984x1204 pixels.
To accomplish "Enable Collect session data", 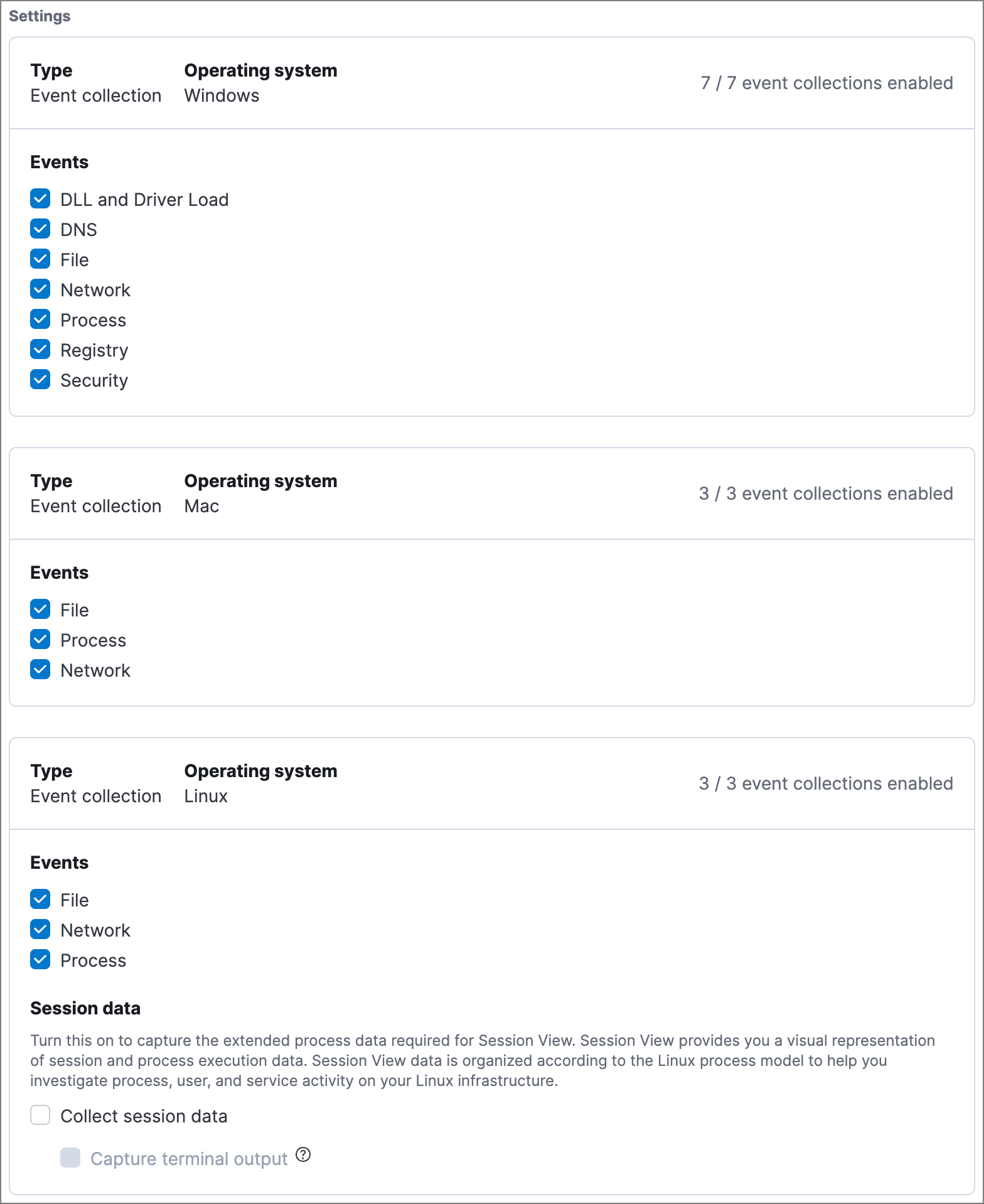I will click(x=40, y=1115).
